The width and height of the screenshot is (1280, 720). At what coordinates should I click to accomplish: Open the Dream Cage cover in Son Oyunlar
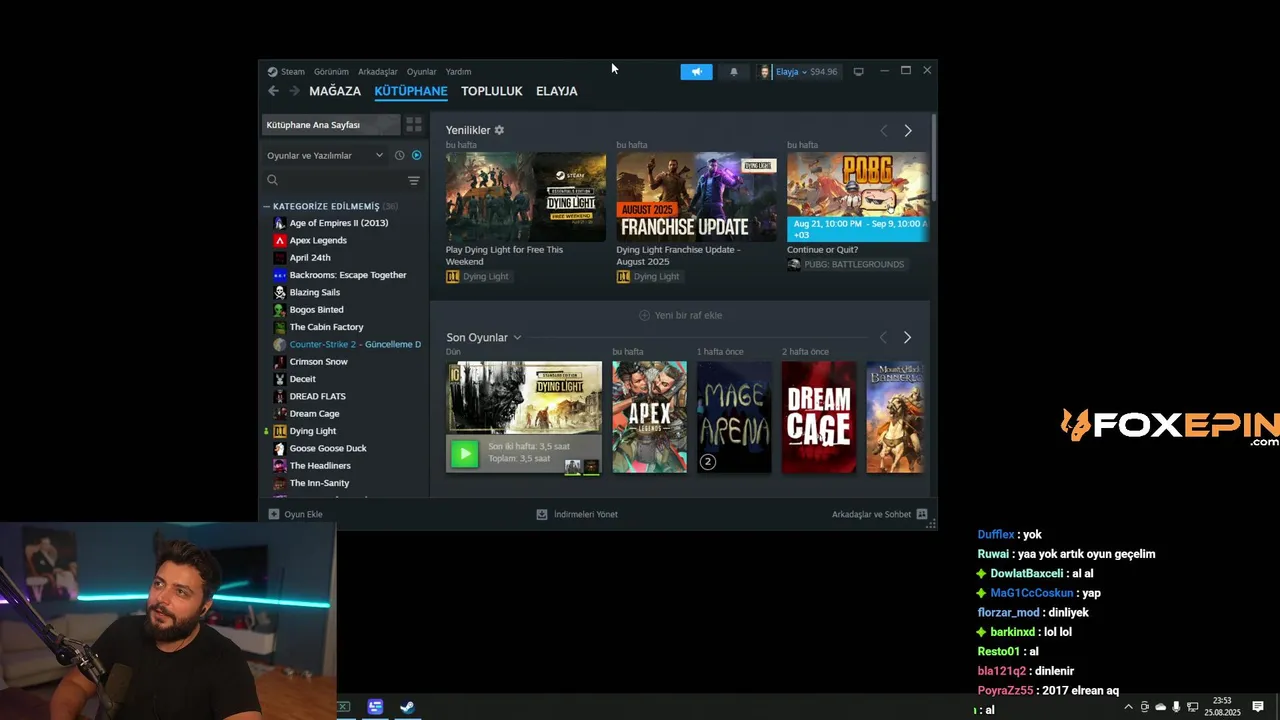(x=819, y=417)
